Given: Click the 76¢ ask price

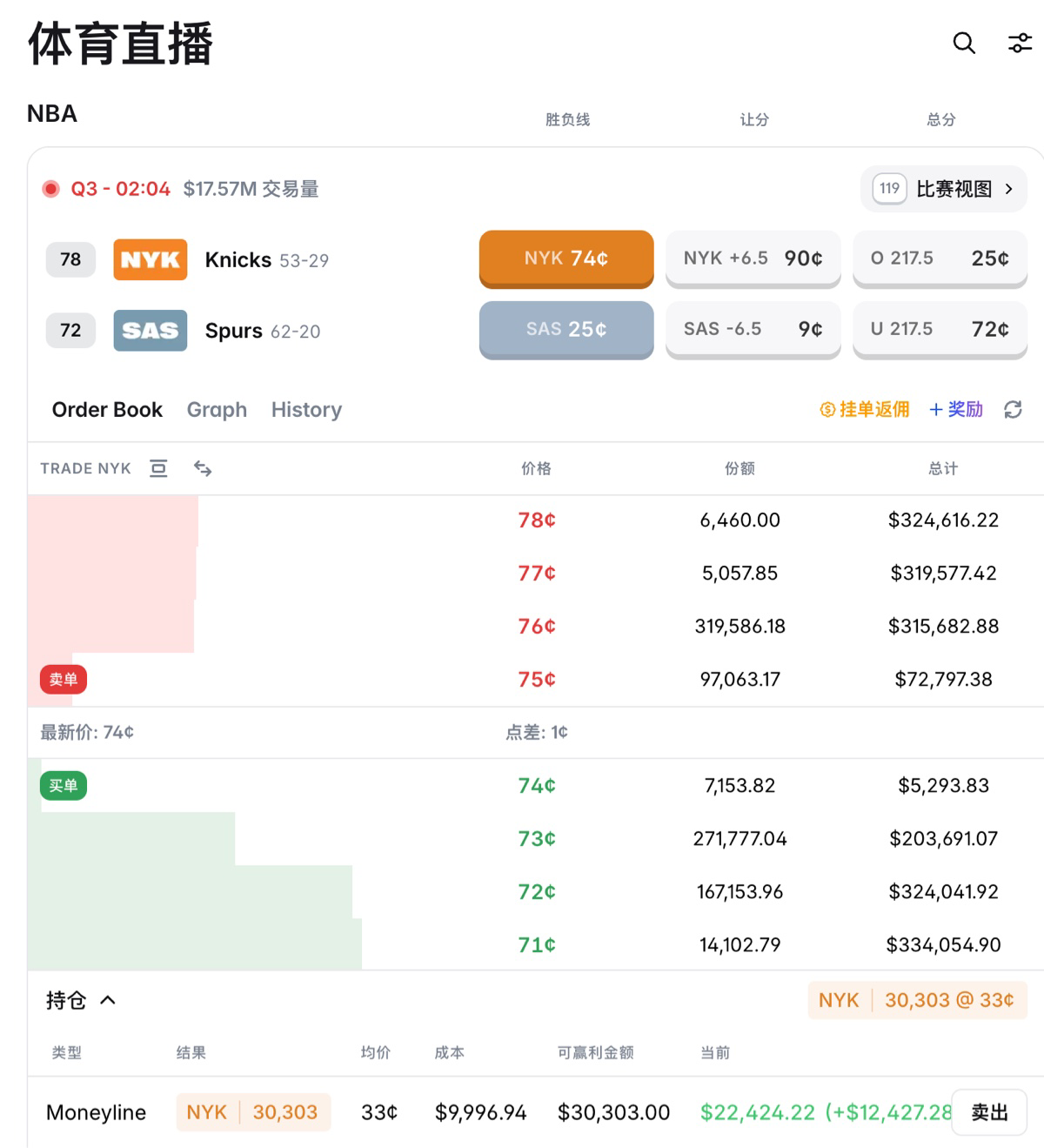Looking at the screenshot, I should pos(537,626).
